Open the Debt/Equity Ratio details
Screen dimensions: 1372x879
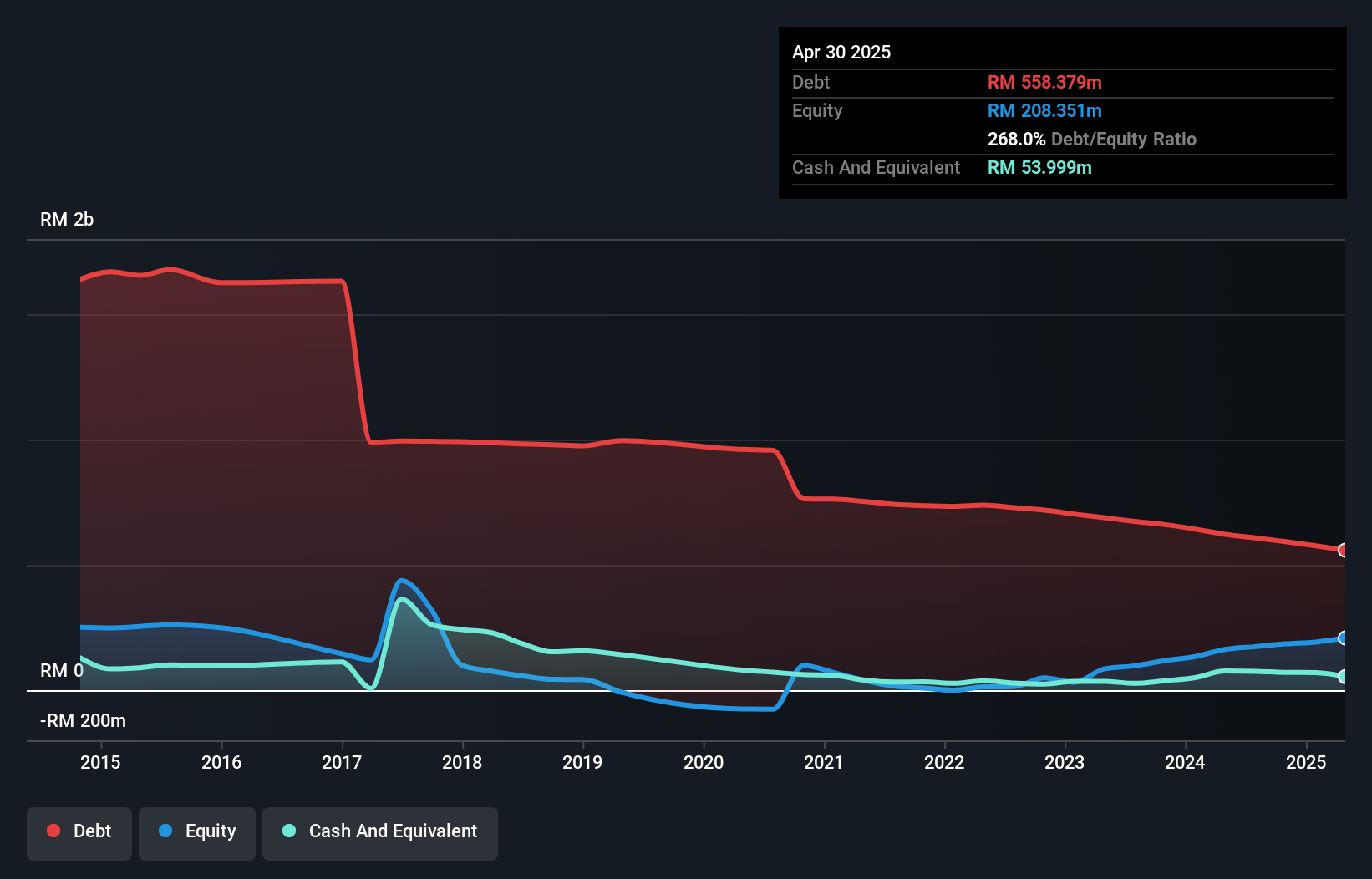click(1124, 139)
